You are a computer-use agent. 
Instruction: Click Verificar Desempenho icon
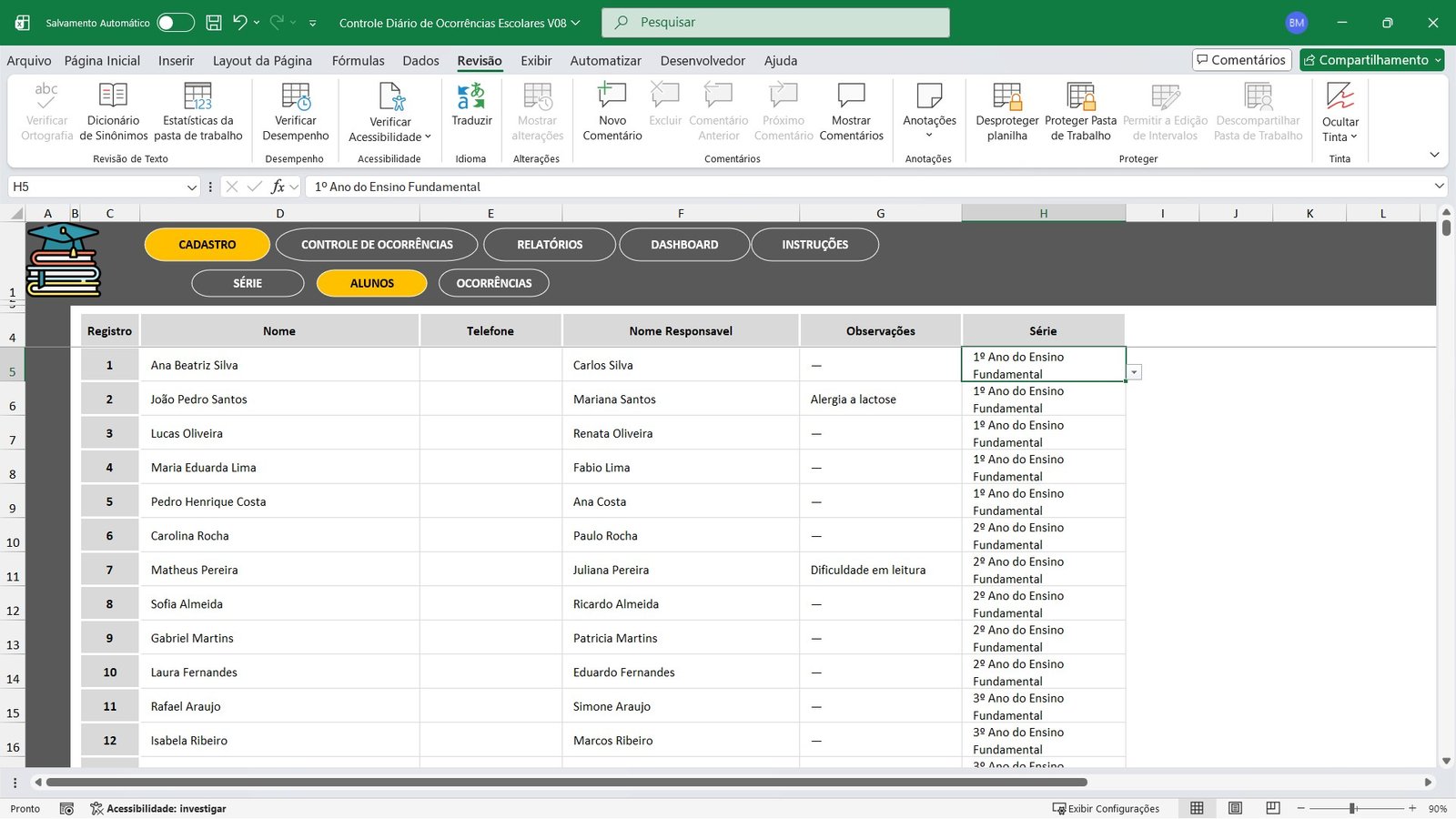coord(296,96)
